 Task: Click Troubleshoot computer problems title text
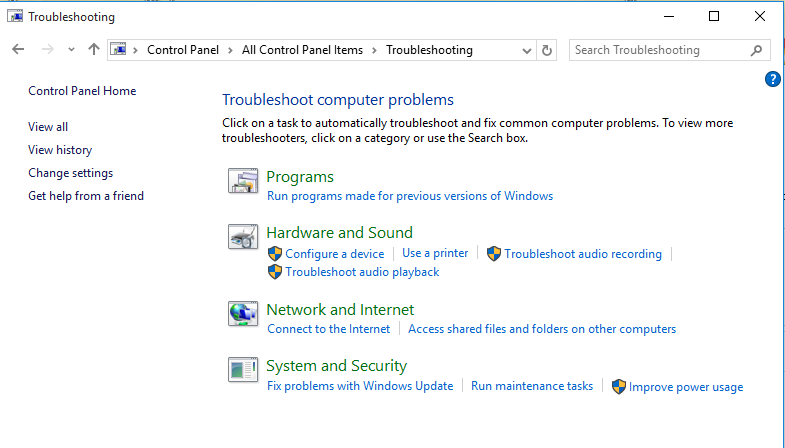(x=338, y=100)
